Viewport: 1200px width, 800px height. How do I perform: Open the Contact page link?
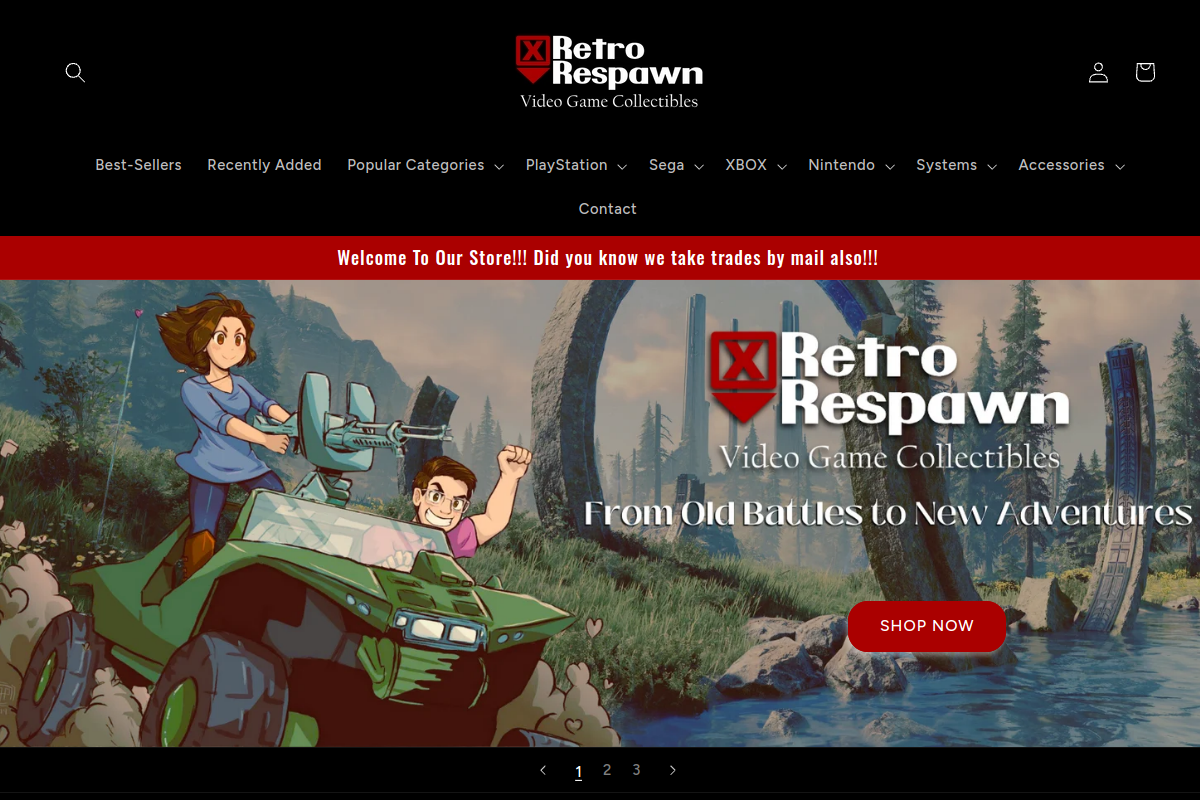[x=607, y=209]
